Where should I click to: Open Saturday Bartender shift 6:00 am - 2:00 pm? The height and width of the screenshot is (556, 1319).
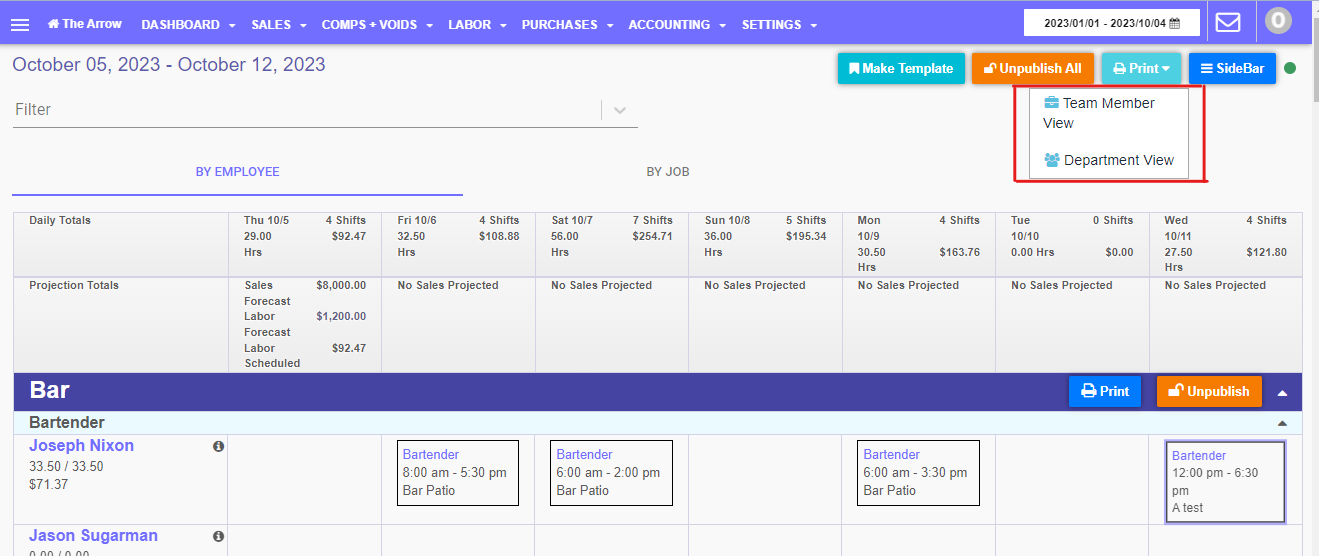pos(611,472)
